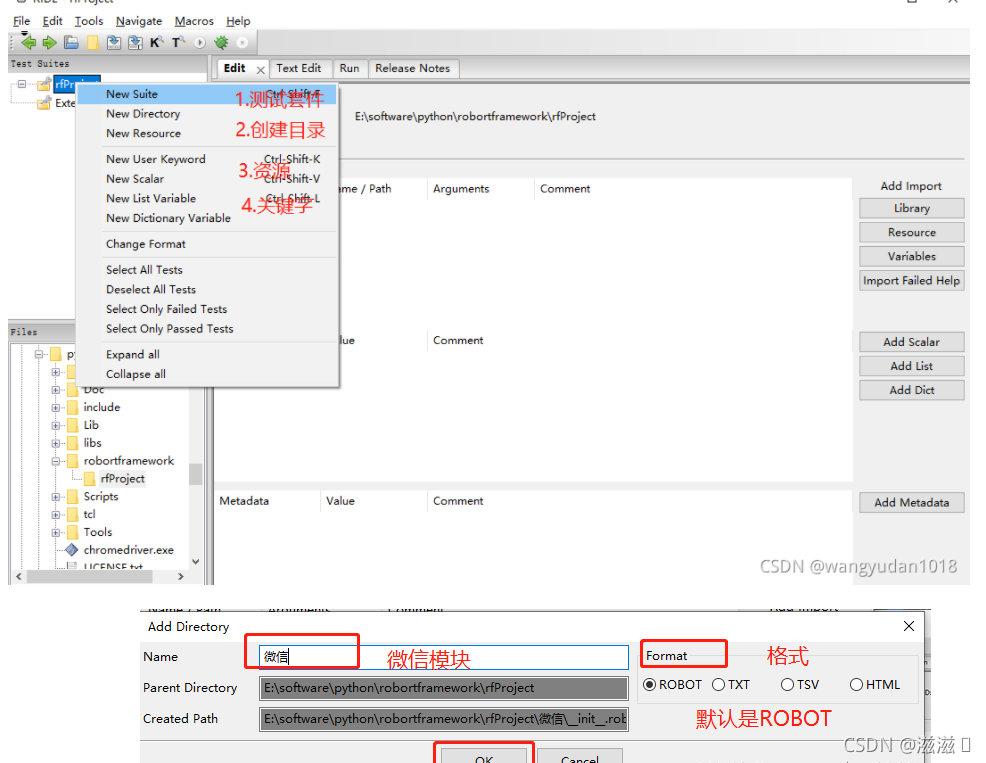Image resolution: width=986 pixels, height=763 pixels.
Task: Expand the Scripts folder node
Action: click(56, 497)
